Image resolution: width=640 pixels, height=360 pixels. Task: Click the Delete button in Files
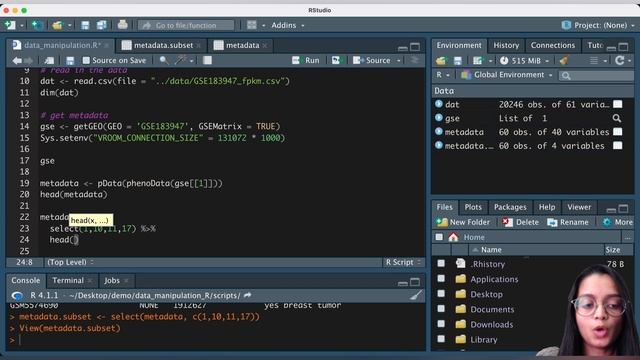(x=520, y=222)
